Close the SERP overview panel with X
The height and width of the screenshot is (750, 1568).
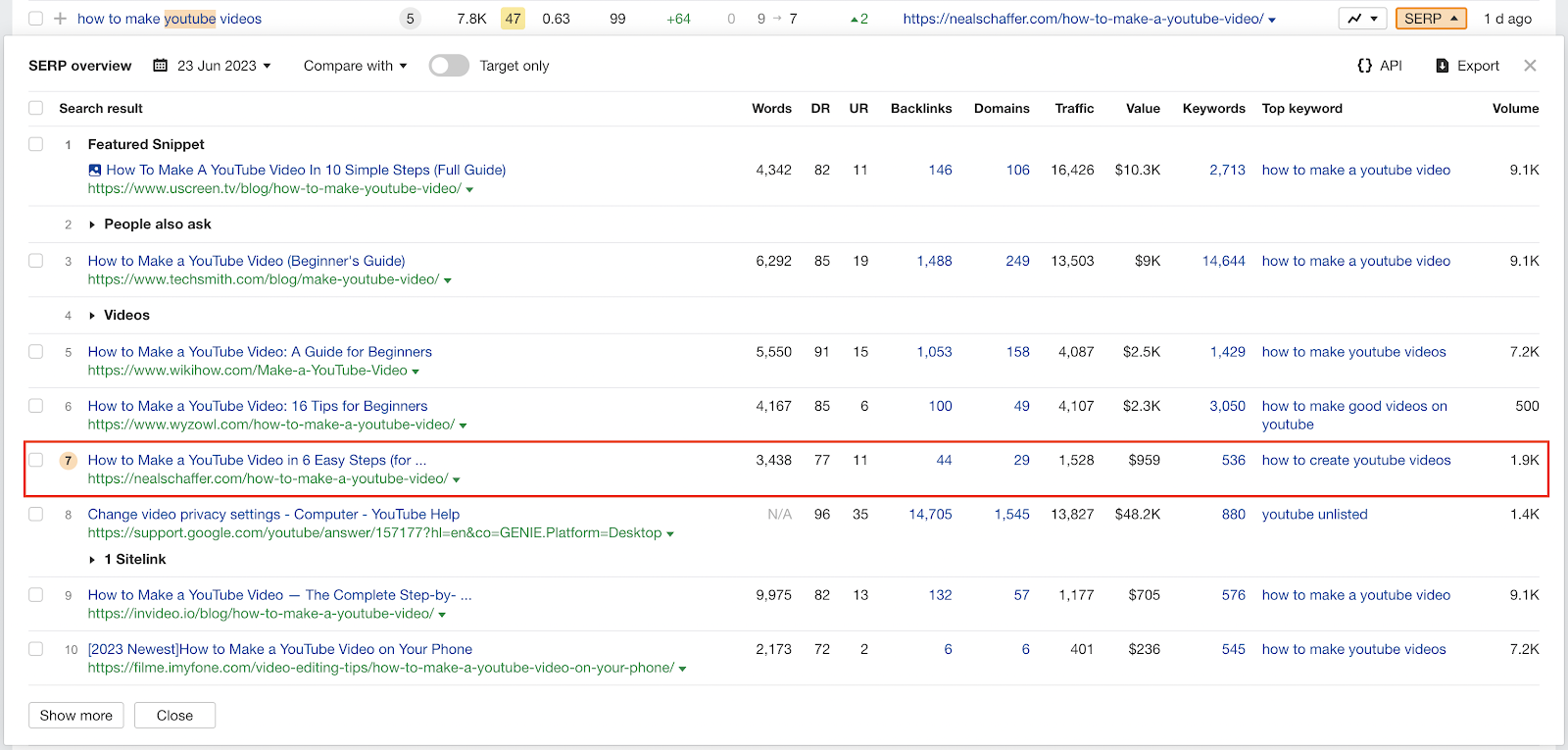click(x=1530, y=66)
